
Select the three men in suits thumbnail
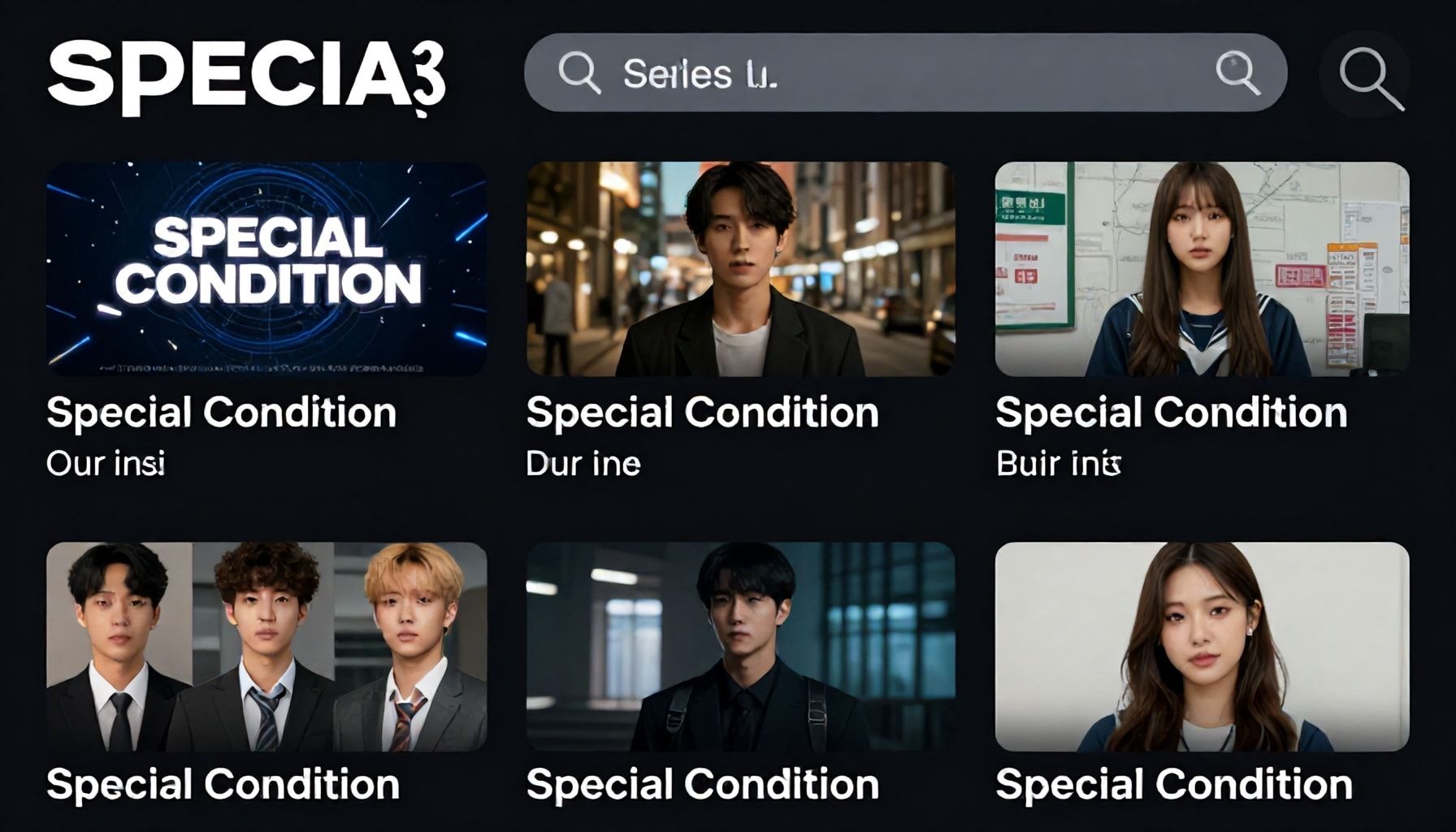266,646
